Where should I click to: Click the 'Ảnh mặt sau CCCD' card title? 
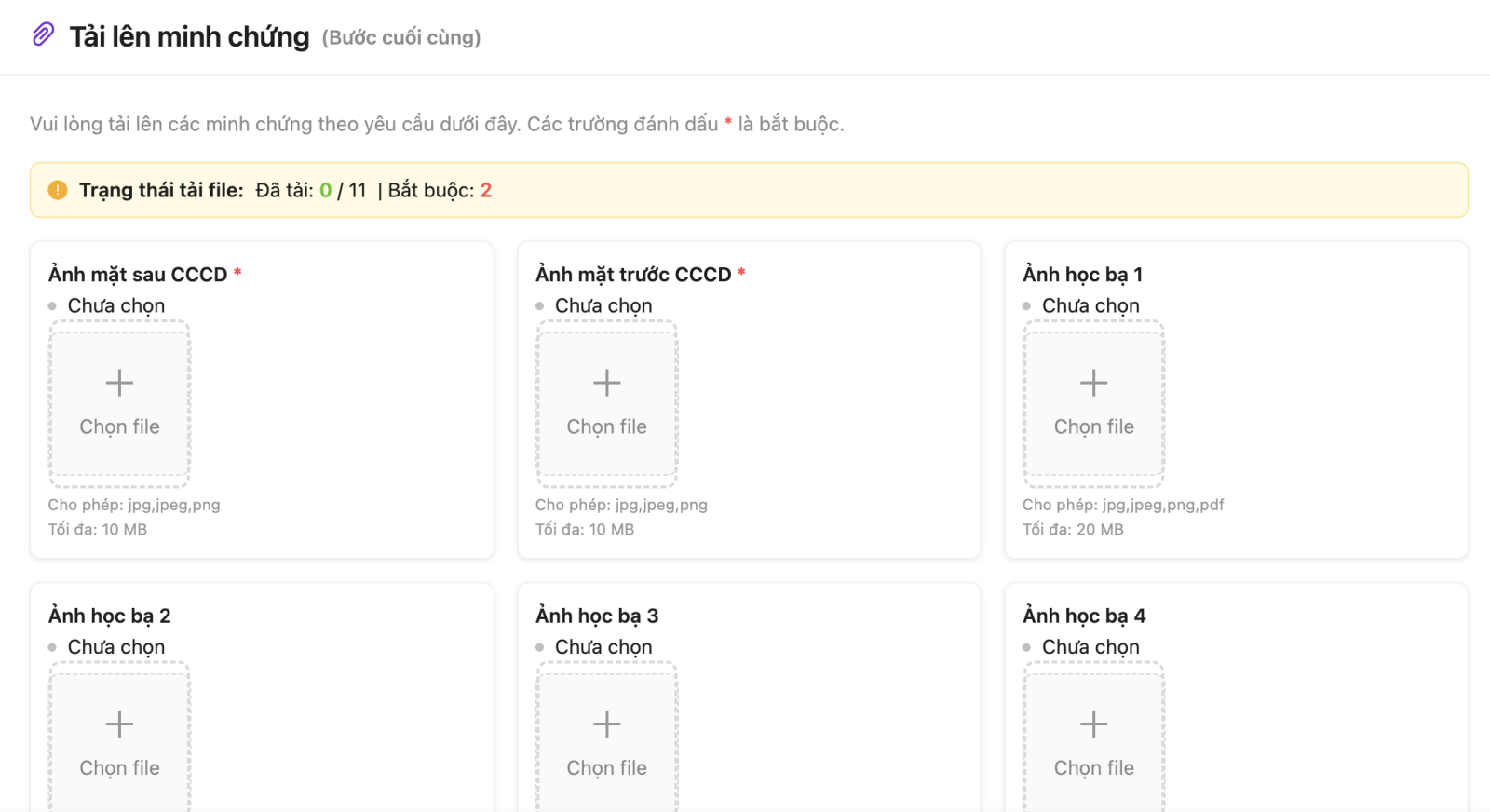tap(138, 275)
